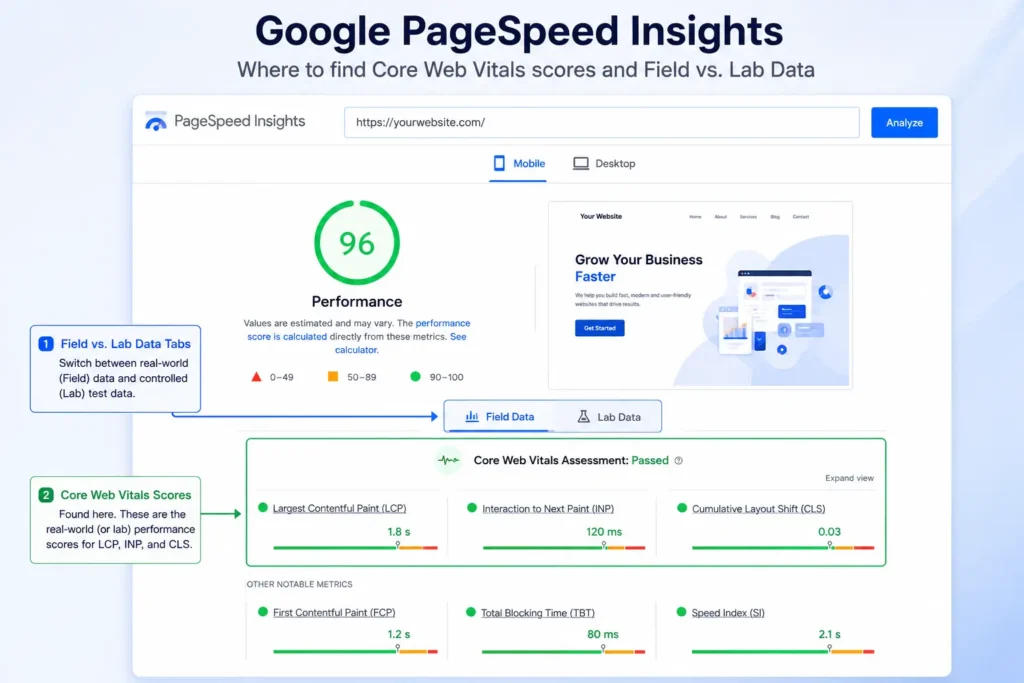
Task: Click the PageSpeed Insights logo icon
Action: [x=156, y=121]
